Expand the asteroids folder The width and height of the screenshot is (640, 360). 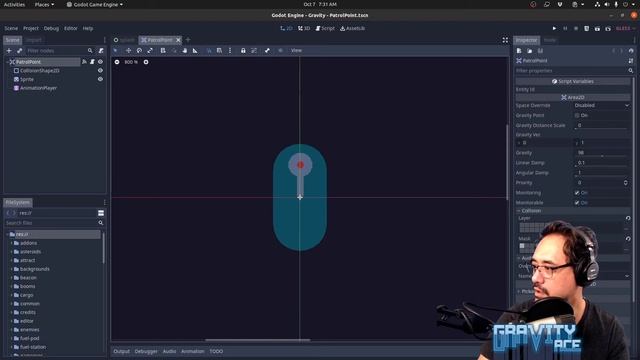11,252
